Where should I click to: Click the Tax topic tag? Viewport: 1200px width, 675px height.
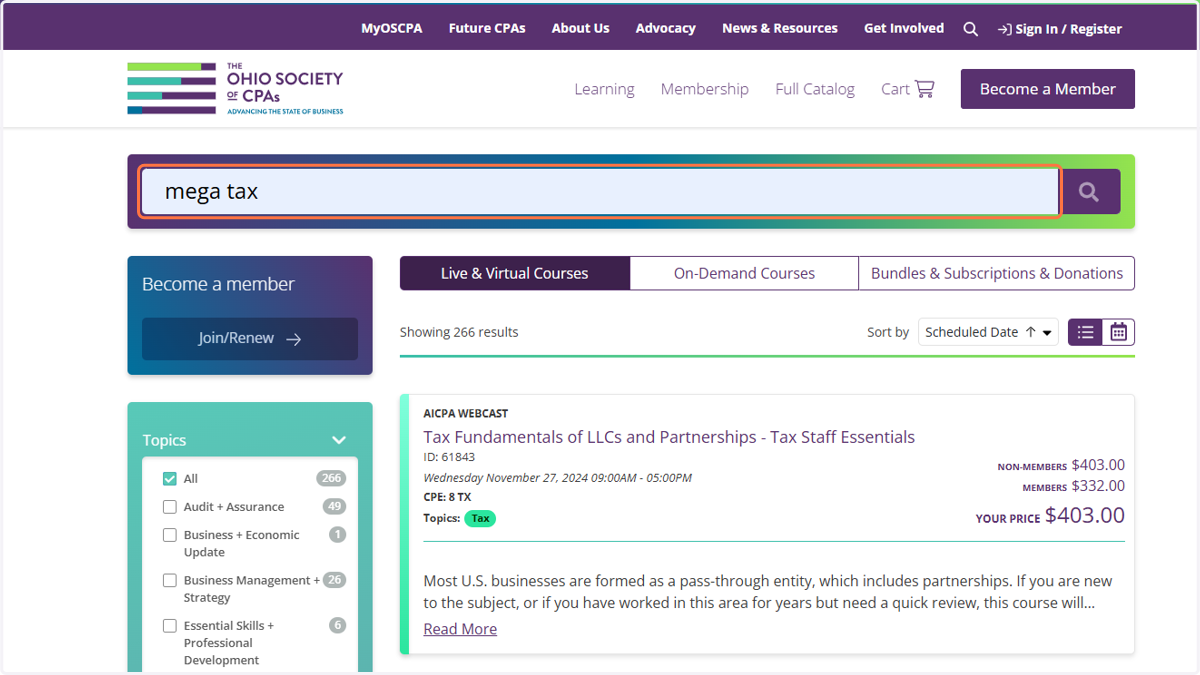pos(481,518)
